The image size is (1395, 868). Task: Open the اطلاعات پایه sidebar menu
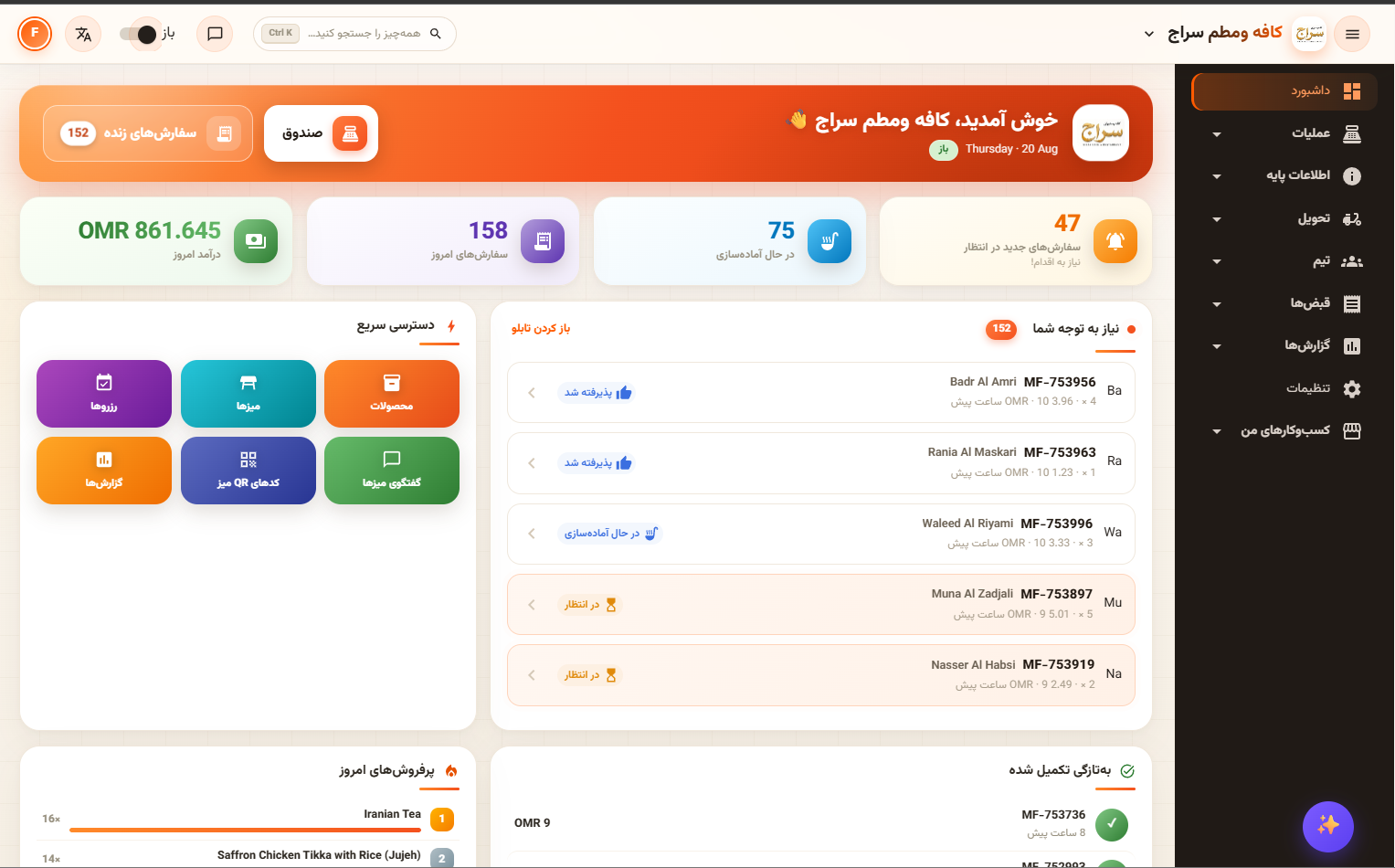1284,175
